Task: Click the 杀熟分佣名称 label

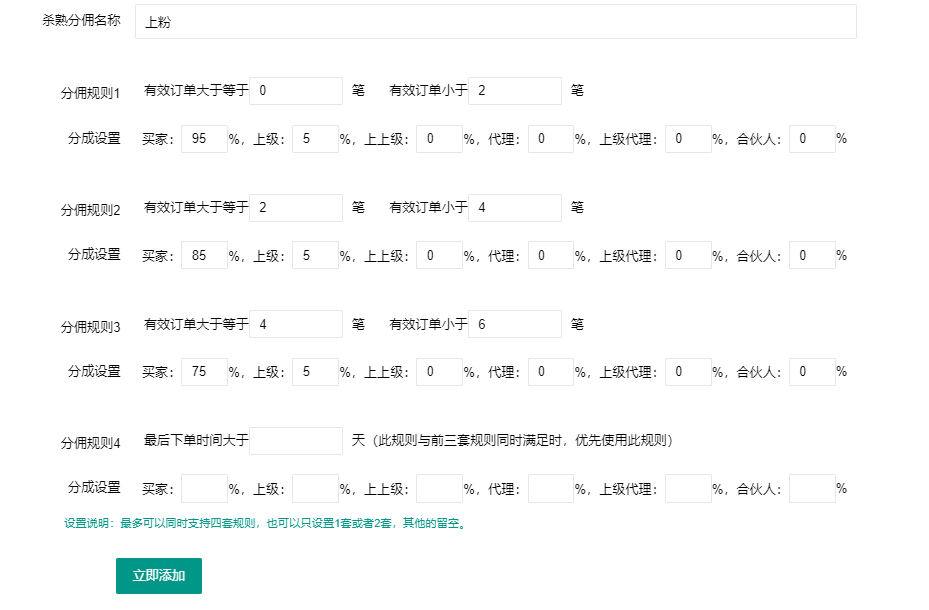Action: 81,20
